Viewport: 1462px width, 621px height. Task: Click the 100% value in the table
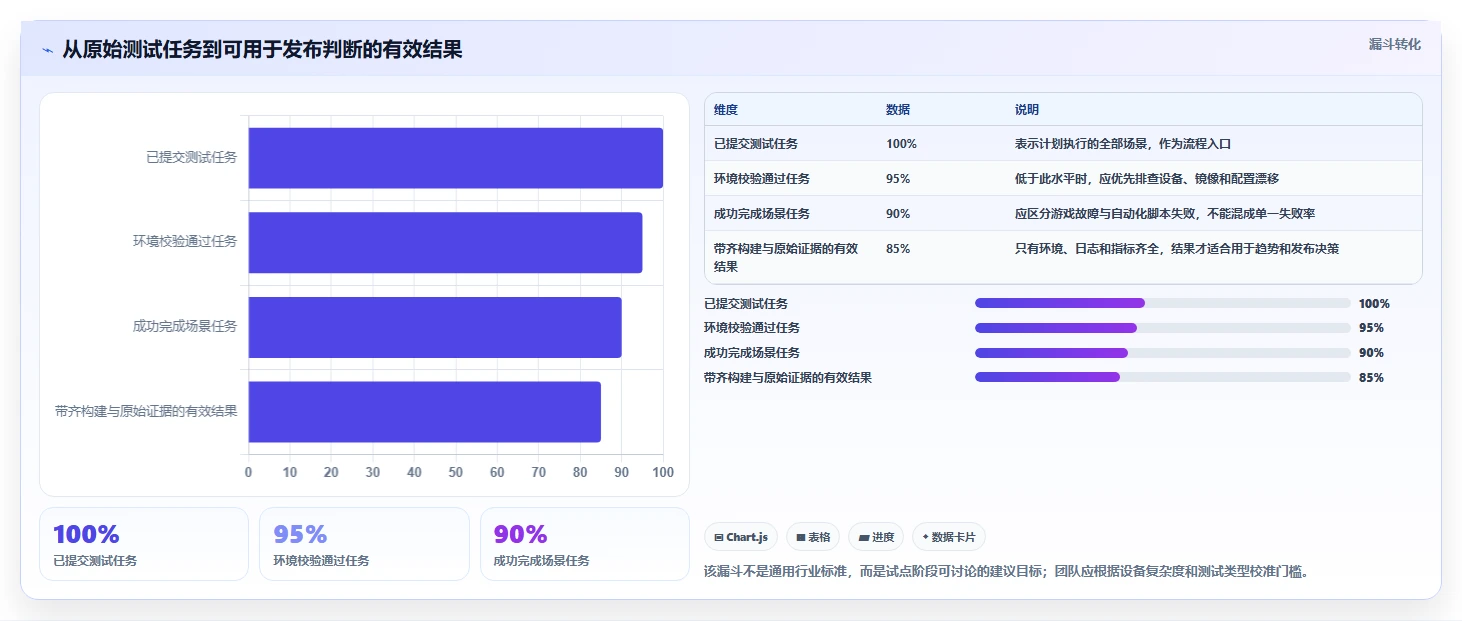[x=901, y=144]
